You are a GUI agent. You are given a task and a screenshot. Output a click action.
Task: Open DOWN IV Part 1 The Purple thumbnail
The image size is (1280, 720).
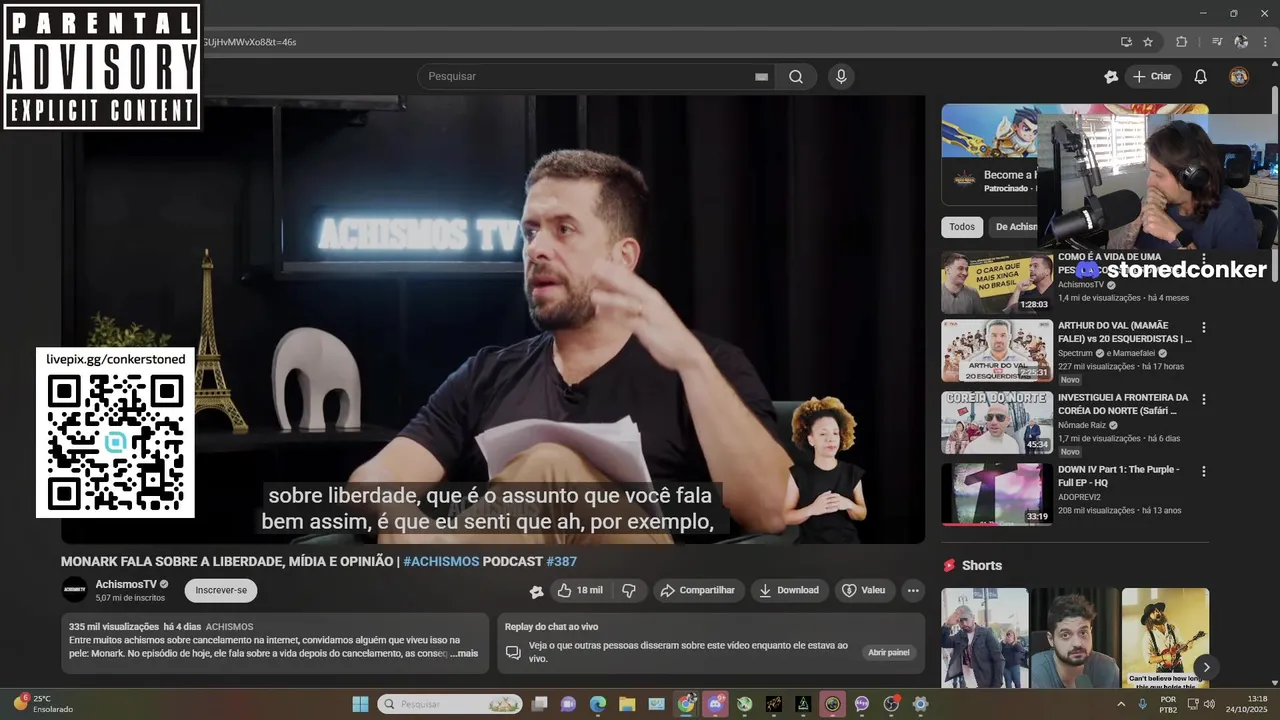coord(997,495)
